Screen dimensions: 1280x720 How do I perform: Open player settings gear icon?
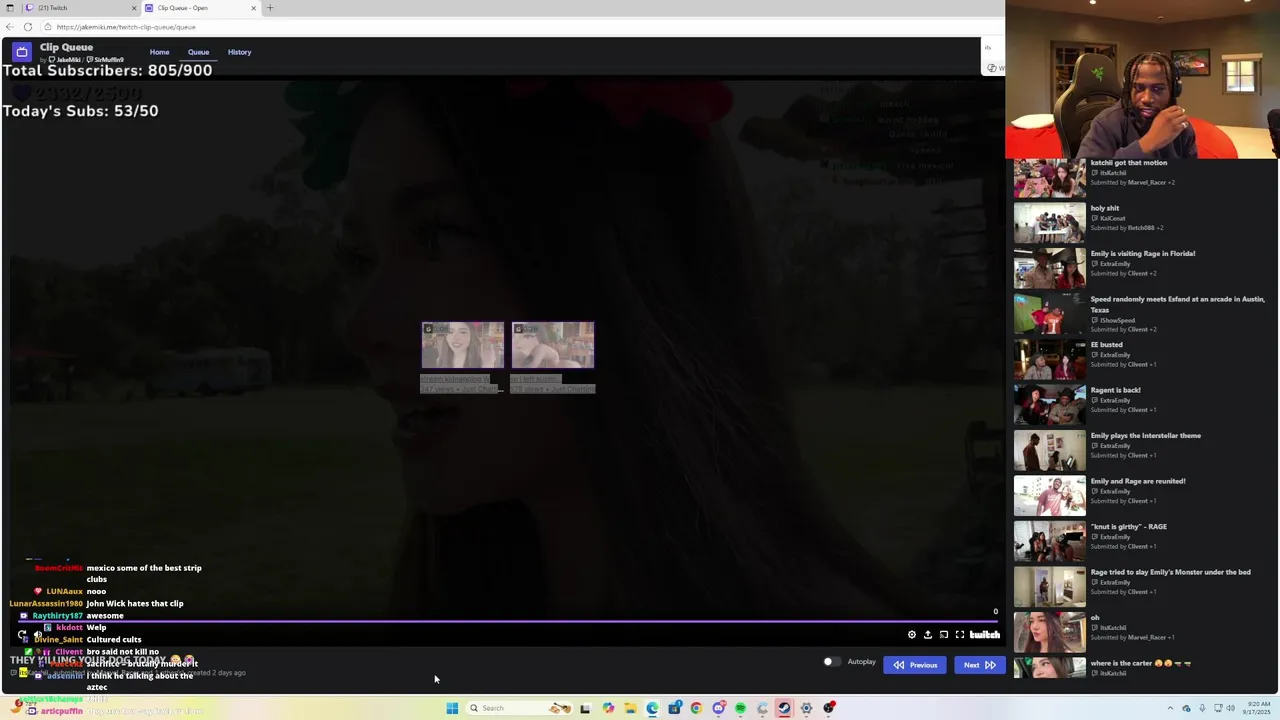tap(911, 635)
